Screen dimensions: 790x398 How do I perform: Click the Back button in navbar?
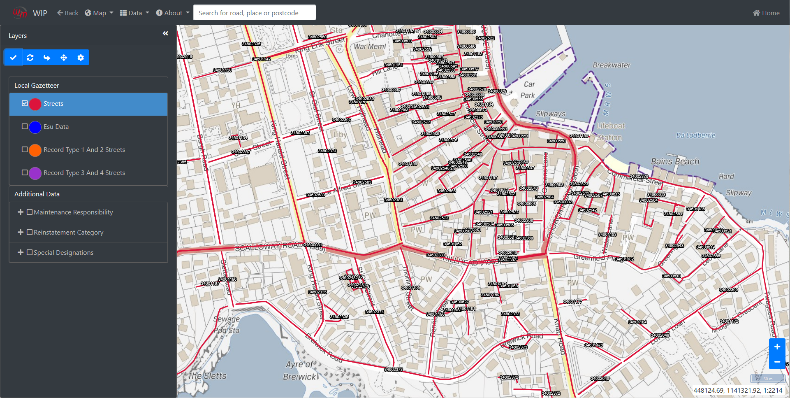coord(68,13)
